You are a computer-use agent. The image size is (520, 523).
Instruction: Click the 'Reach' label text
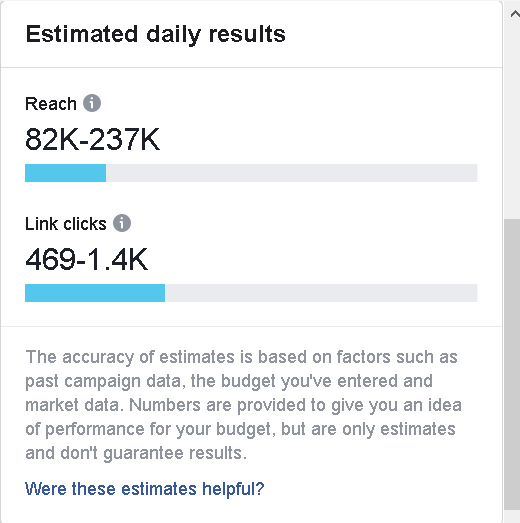[51, 103]
